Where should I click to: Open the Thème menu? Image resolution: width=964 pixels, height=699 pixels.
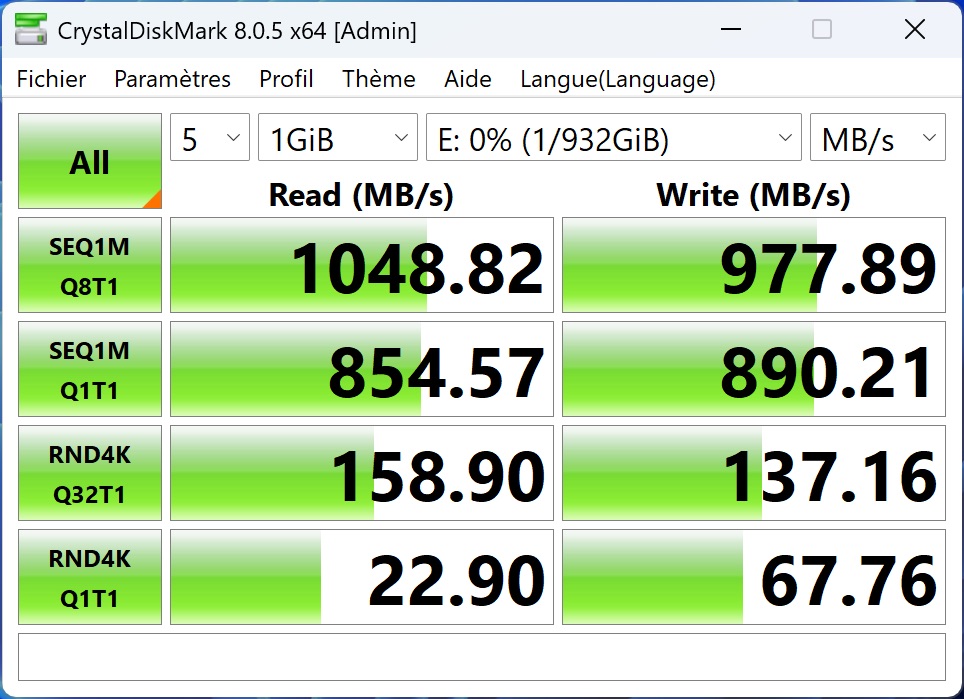379,79
